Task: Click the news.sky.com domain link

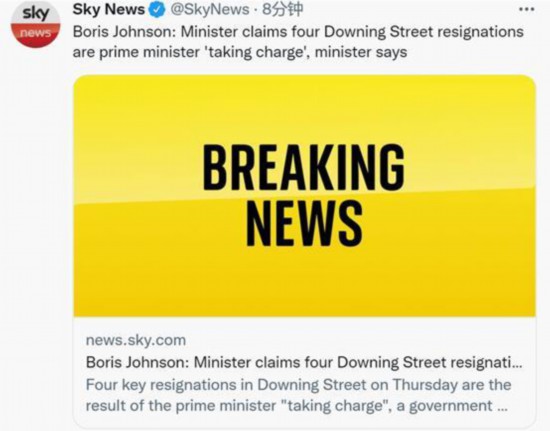Action: click(x=136, y=340)
